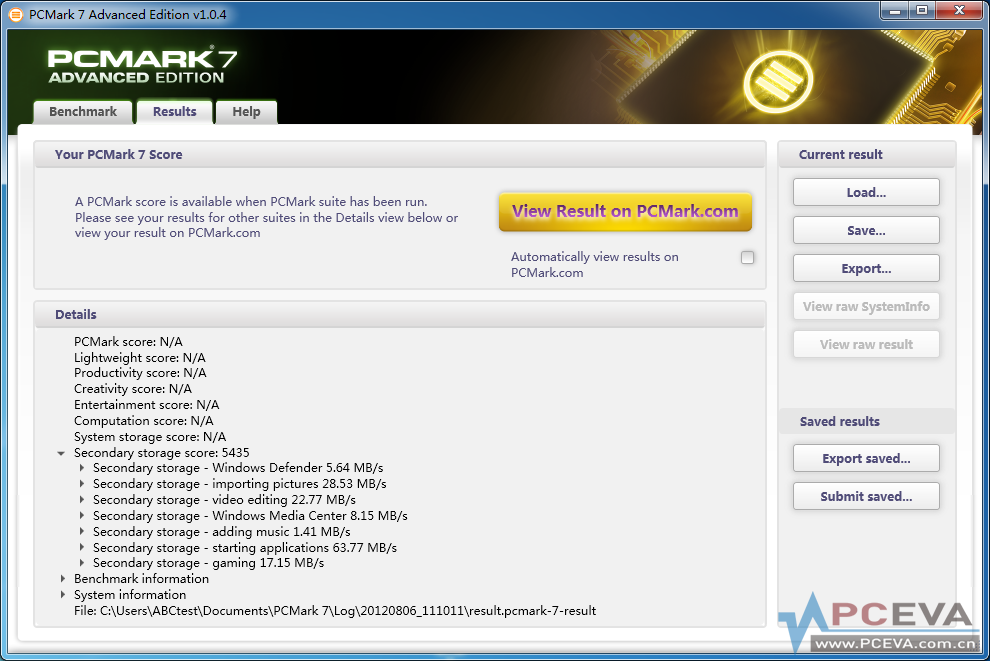
Task: Expand the Benchmark information node
Action: pos(63,578)
